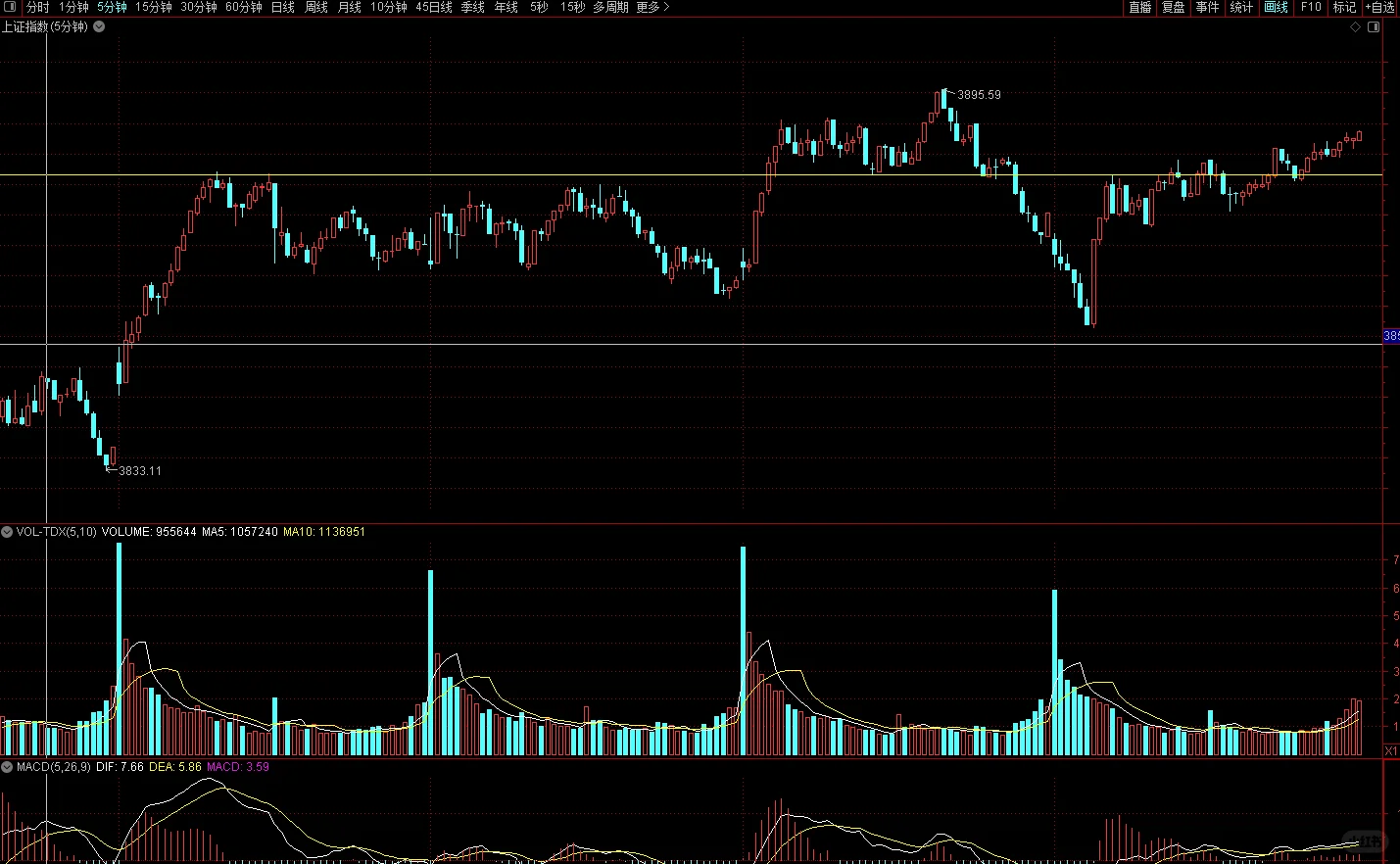Click the MA5: 1057240 volume readout
The height and width of the screenshot is (864, 1400).
(x=240, y=532)
